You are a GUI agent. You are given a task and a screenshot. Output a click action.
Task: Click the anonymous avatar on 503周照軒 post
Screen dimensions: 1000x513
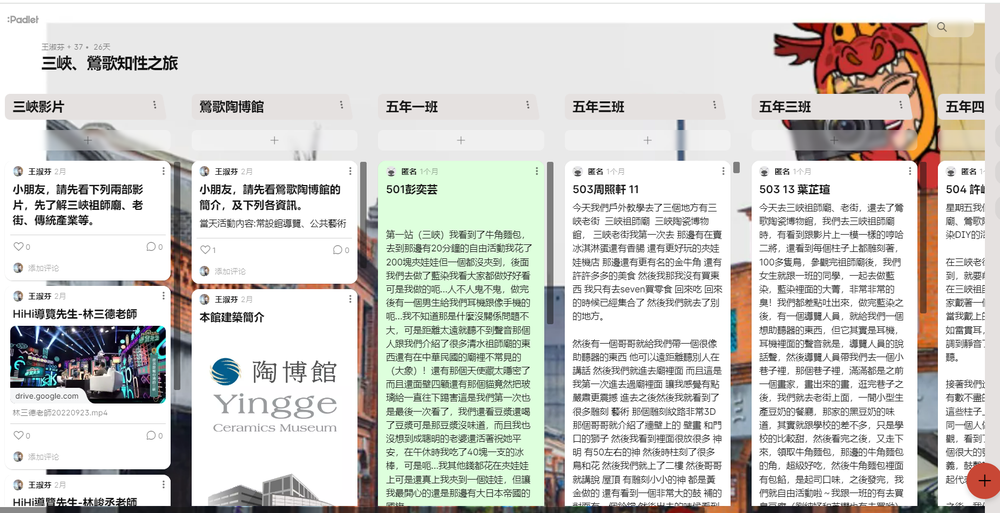(x=578, y=171)
